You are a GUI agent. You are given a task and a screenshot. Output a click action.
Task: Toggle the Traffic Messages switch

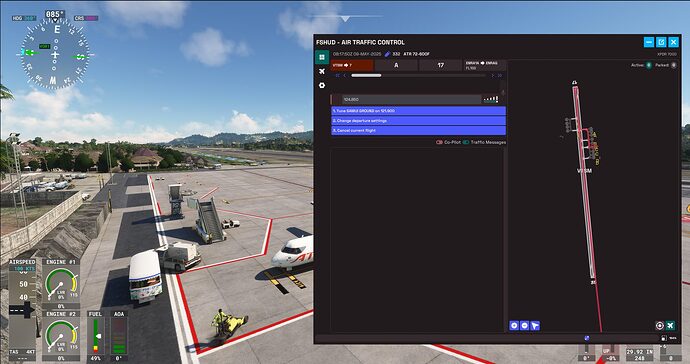pyautogui.click(x=466, y=142)
